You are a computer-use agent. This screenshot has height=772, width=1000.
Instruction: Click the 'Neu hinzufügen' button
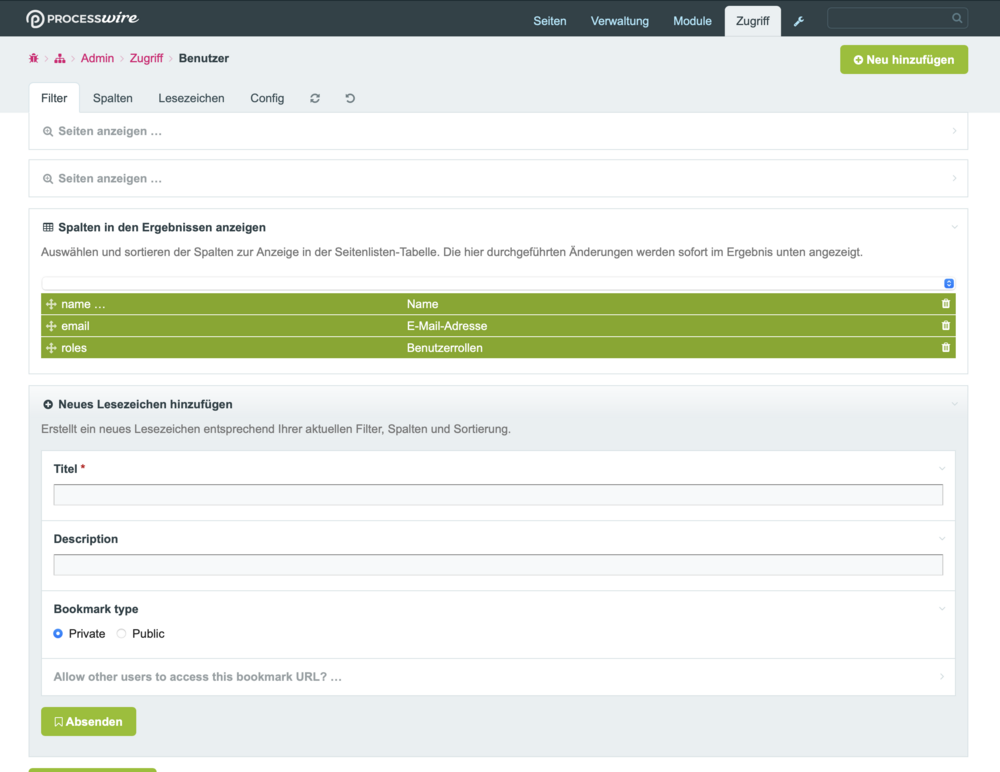tap(904, 60)
